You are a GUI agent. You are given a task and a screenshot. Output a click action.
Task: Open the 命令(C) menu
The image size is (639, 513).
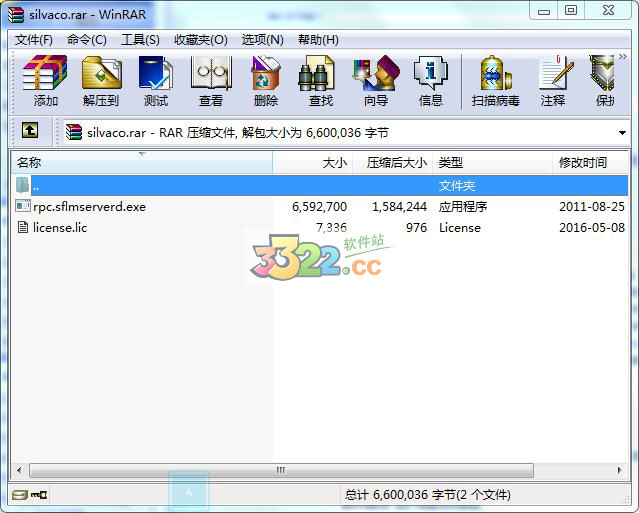[87, 40]
